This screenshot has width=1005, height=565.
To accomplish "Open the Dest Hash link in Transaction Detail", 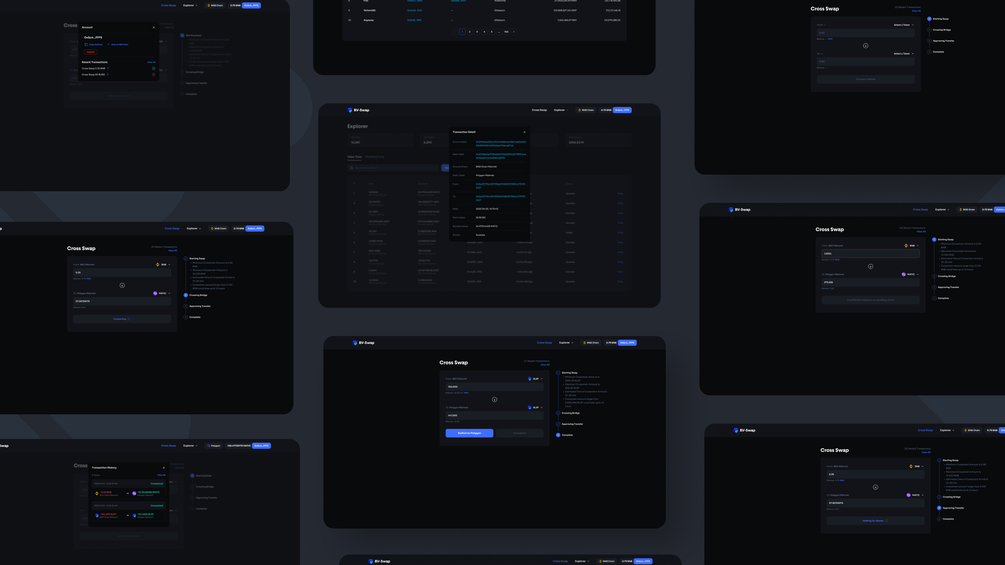I will [501, 156].
